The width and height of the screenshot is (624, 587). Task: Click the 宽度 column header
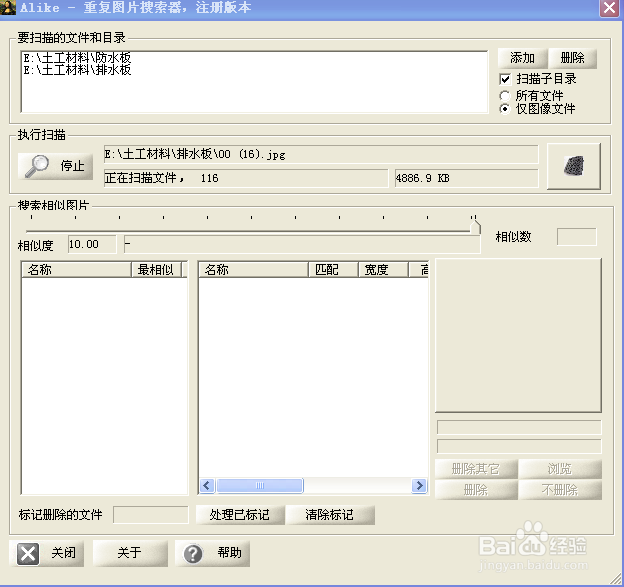pyautogui.click(x=383, y=270)
